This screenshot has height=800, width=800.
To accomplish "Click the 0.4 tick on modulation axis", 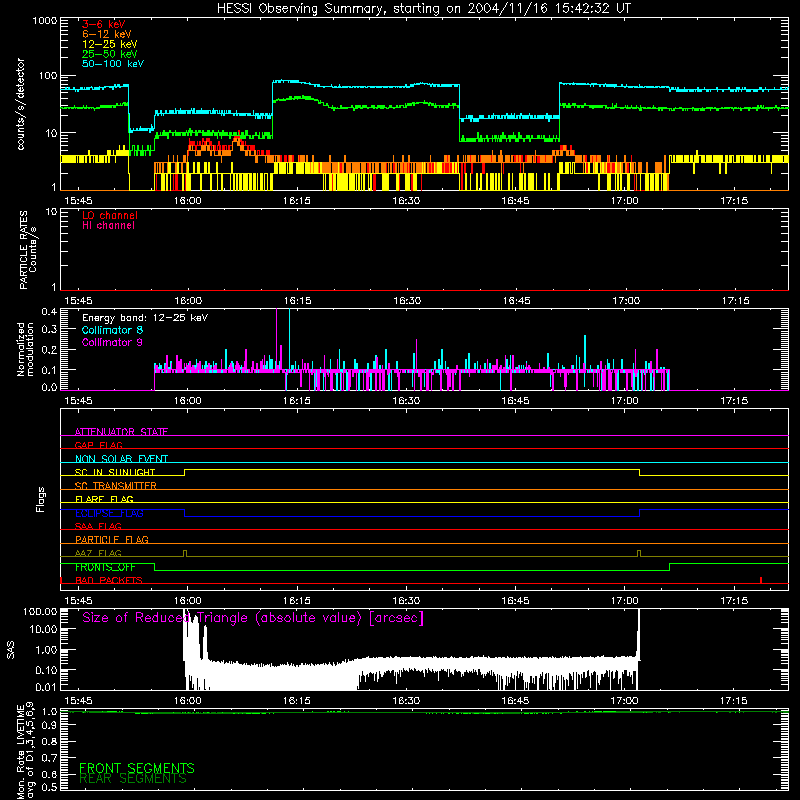I will point(49,312).
